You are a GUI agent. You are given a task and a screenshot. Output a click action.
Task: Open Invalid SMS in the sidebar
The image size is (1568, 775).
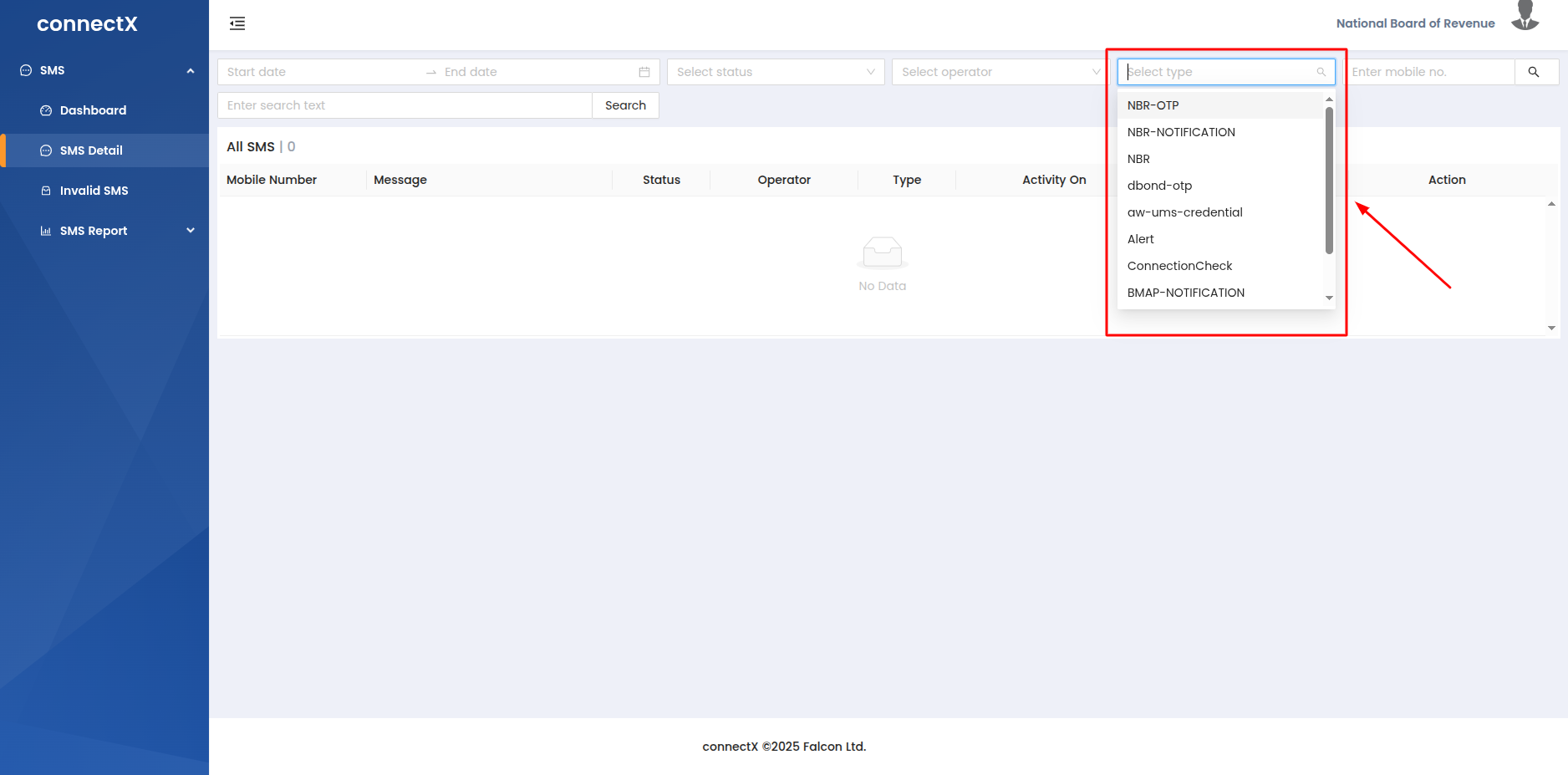tap(94, 191)
